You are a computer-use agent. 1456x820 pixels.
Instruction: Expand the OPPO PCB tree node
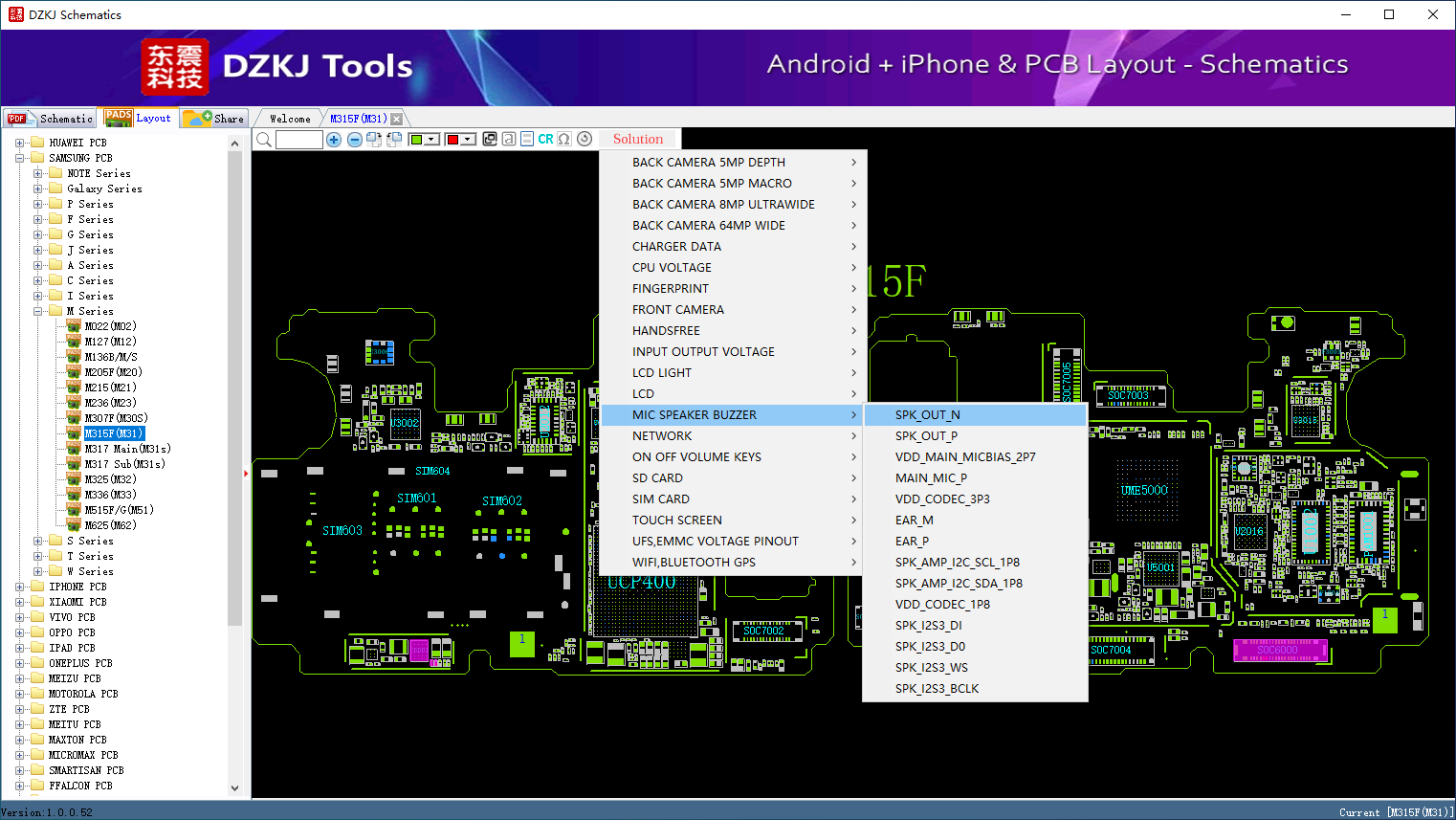20,632
